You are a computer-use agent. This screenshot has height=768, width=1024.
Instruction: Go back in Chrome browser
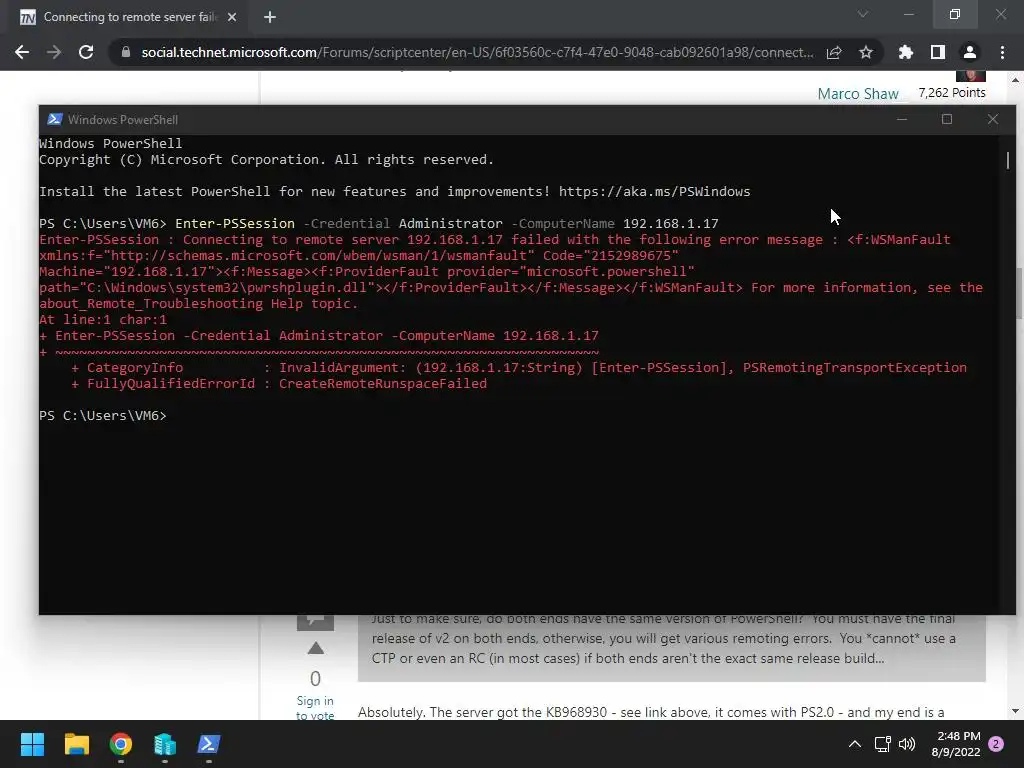[x=22, y=52]
